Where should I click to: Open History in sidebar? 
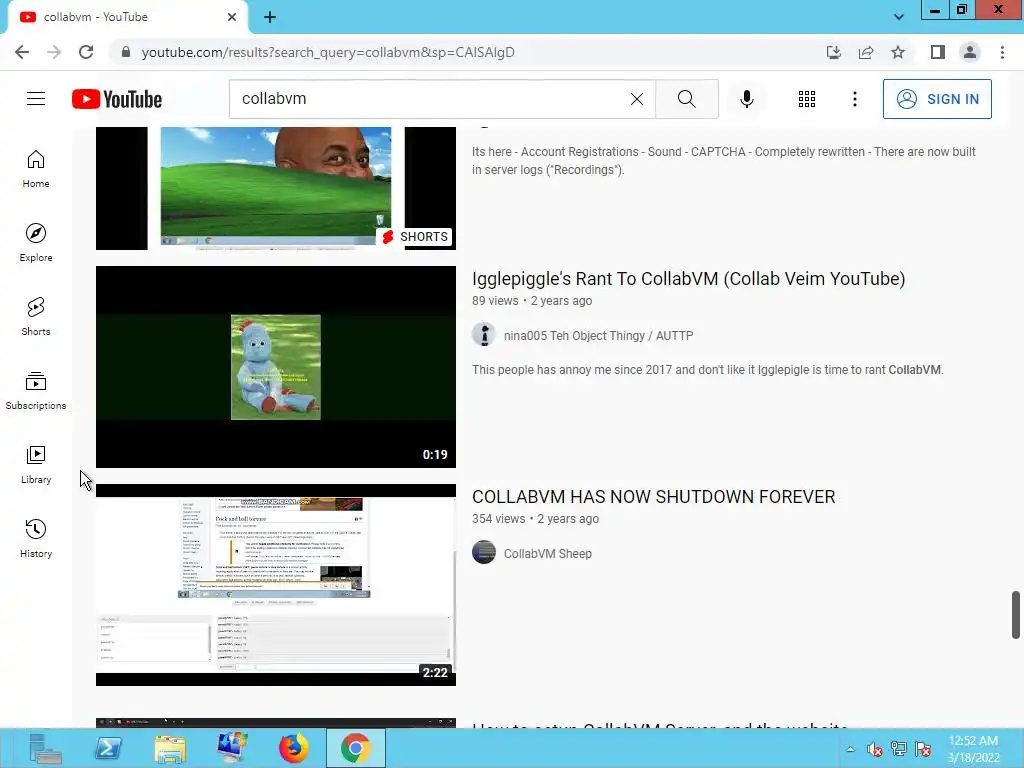(36, 539)
